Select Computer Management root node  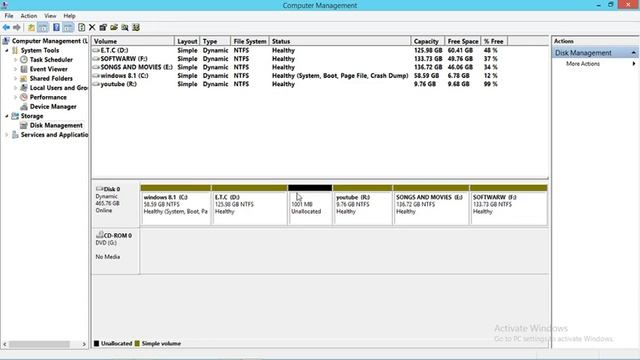(x=50, y=41)
